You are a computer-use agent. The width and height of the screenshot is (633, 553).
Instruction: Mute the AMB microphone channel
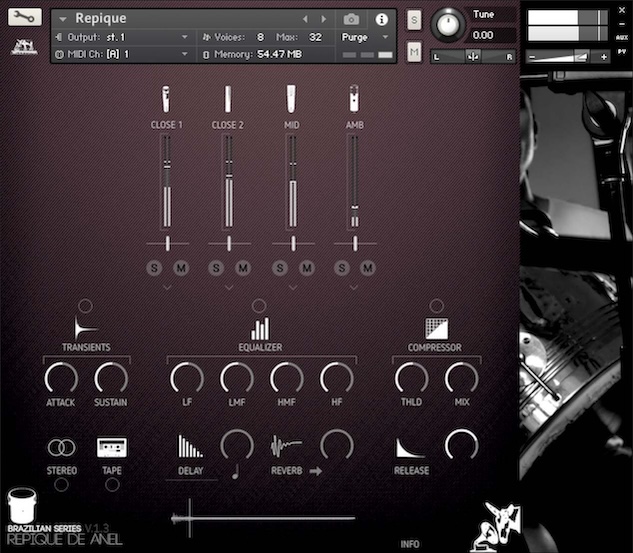[367, 267]
